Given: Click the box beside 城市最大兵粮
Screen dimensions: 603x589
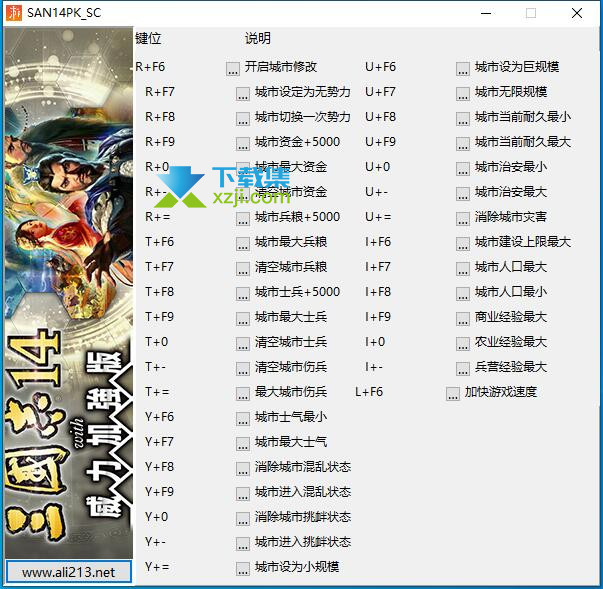Looking at the screenshot, I should pos(243,243).
